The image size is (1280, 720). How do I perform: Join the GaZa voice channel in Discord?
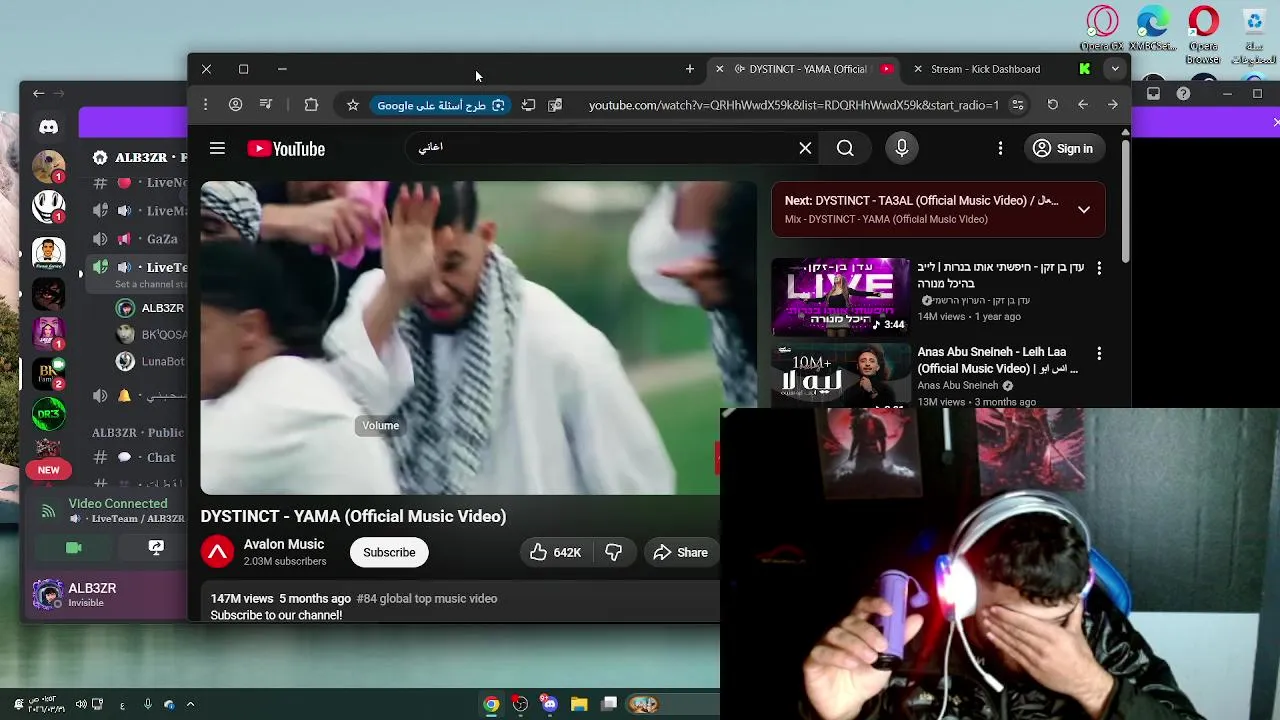point(162,239)
